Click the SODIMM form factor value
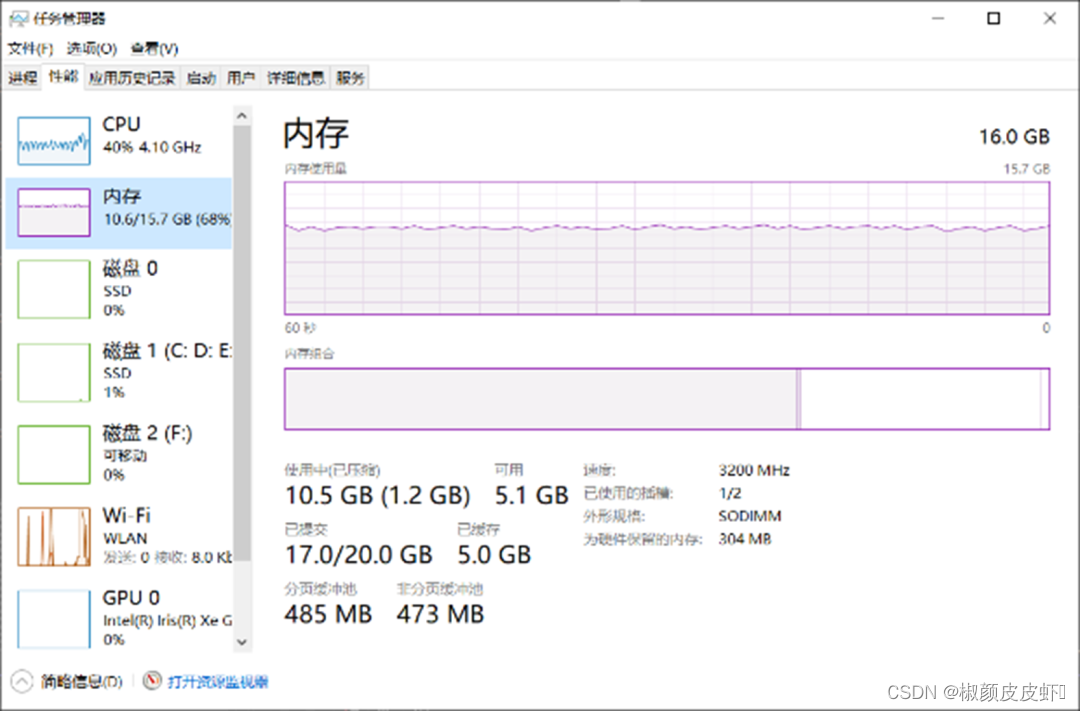Screen dimensions: 1080x711 [749, 516]
